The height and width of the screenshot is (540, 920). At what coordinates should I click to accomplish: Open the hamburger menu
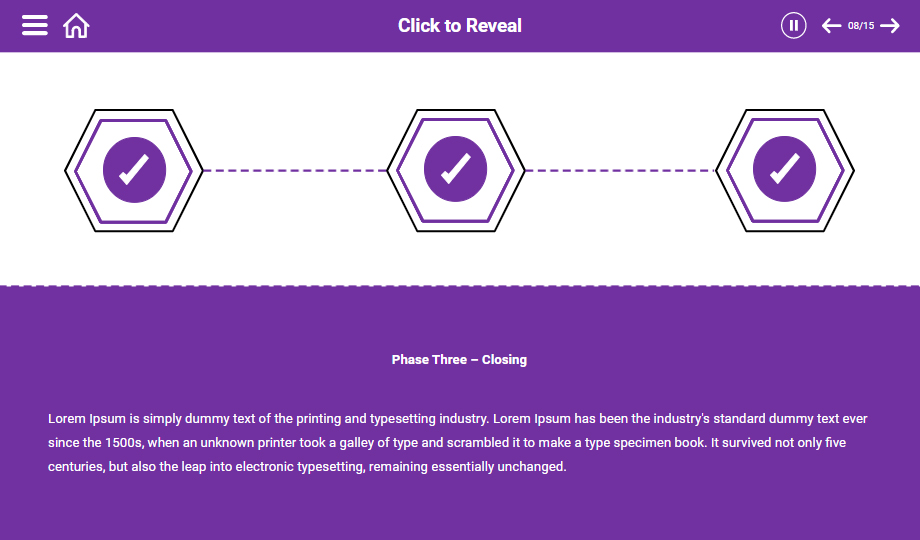point(35,26)
